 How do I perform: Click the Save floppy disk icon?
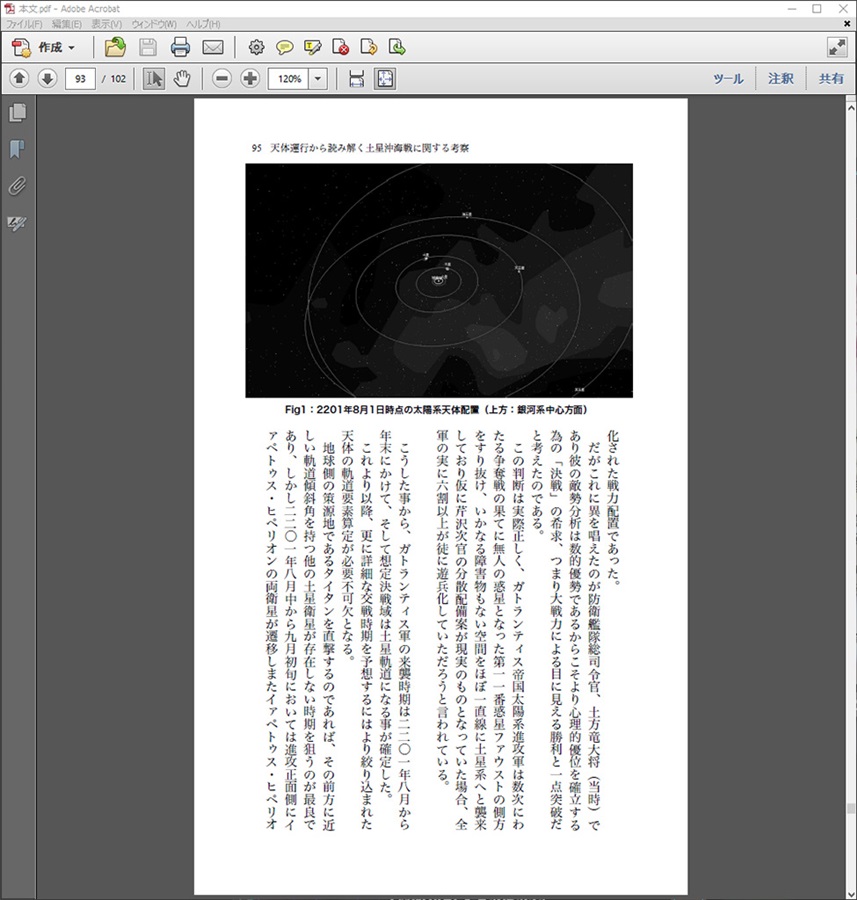(x=148, y=47)
